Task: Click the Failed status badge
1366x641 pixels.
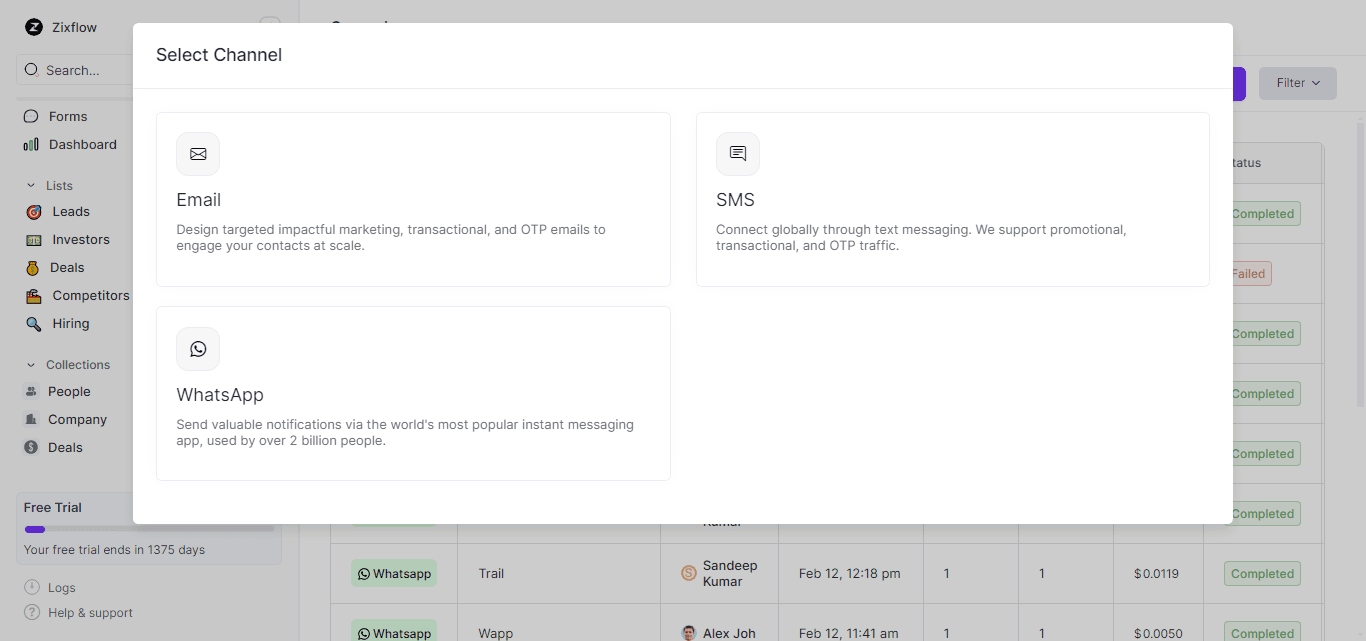Action: tap(1249, 273)
